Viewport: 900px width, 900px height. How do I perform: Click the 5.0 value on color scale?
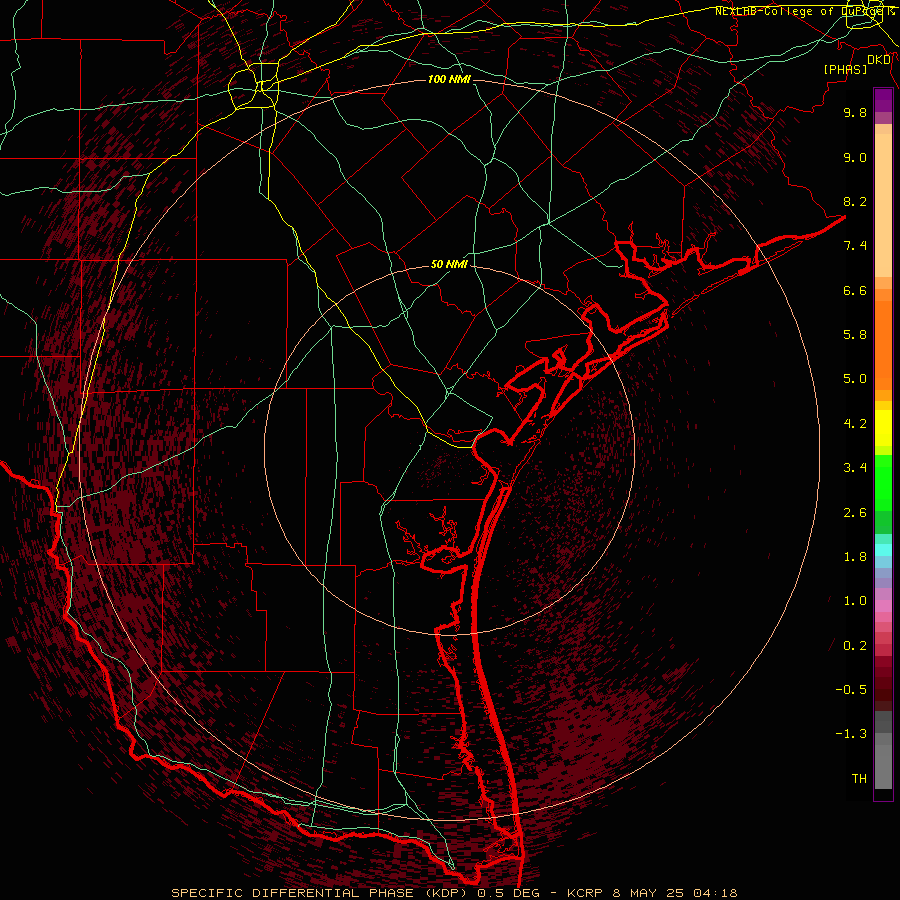tap(855, 379)
